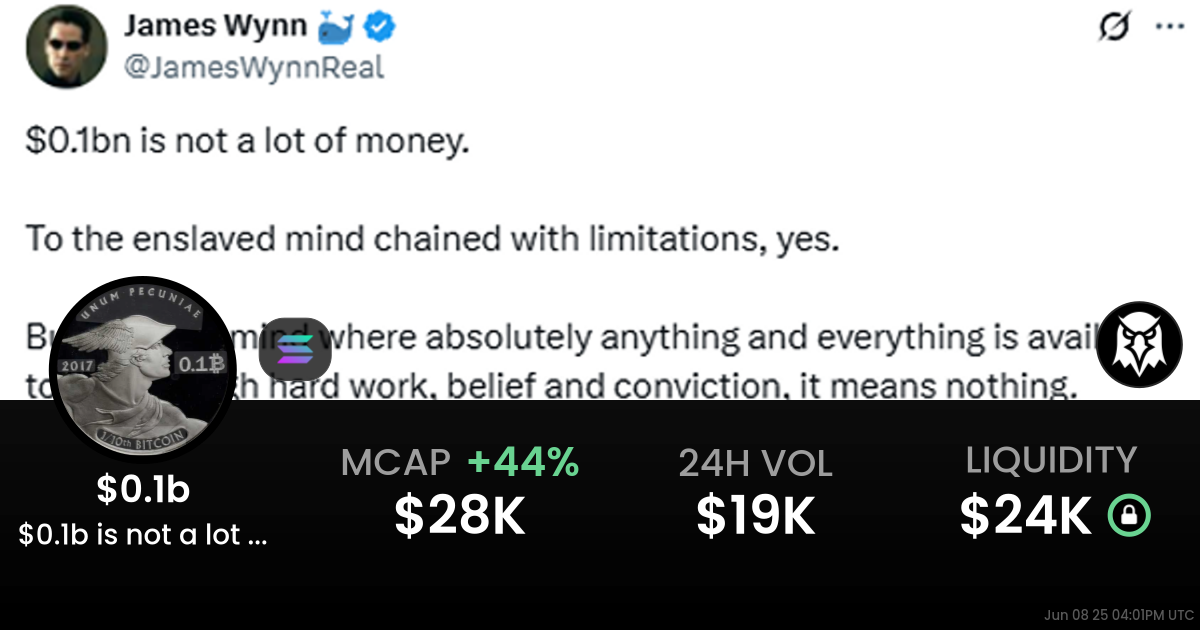Expand the truncated '$0.1b is not a lot ...' description
The image size is (1200, 630).
pyautogui.click(x=143, y=535)
